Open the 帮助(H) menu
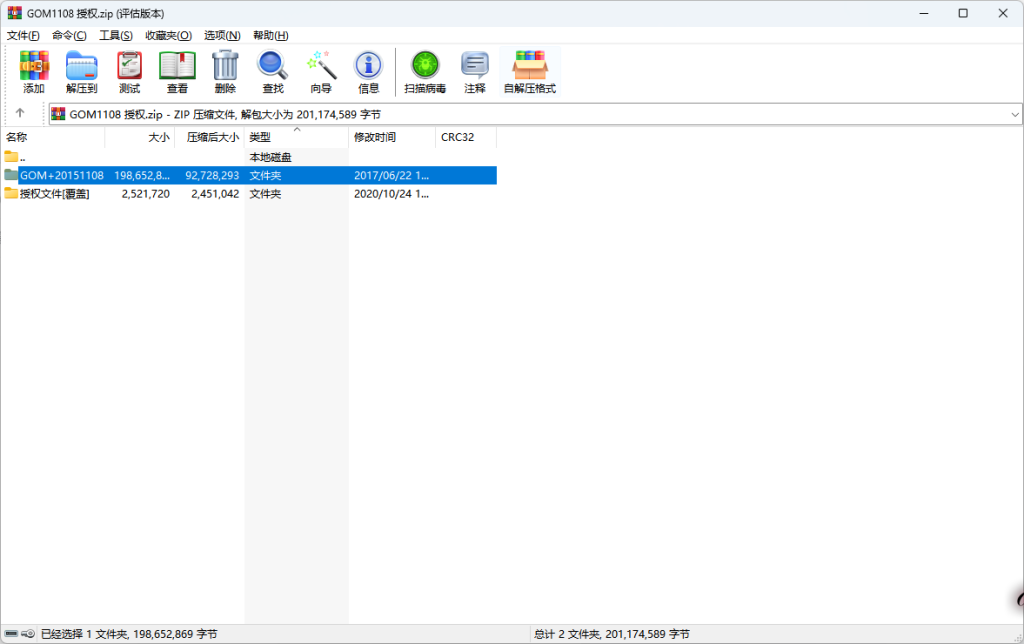1024x644 pixels. pos(271,35)
